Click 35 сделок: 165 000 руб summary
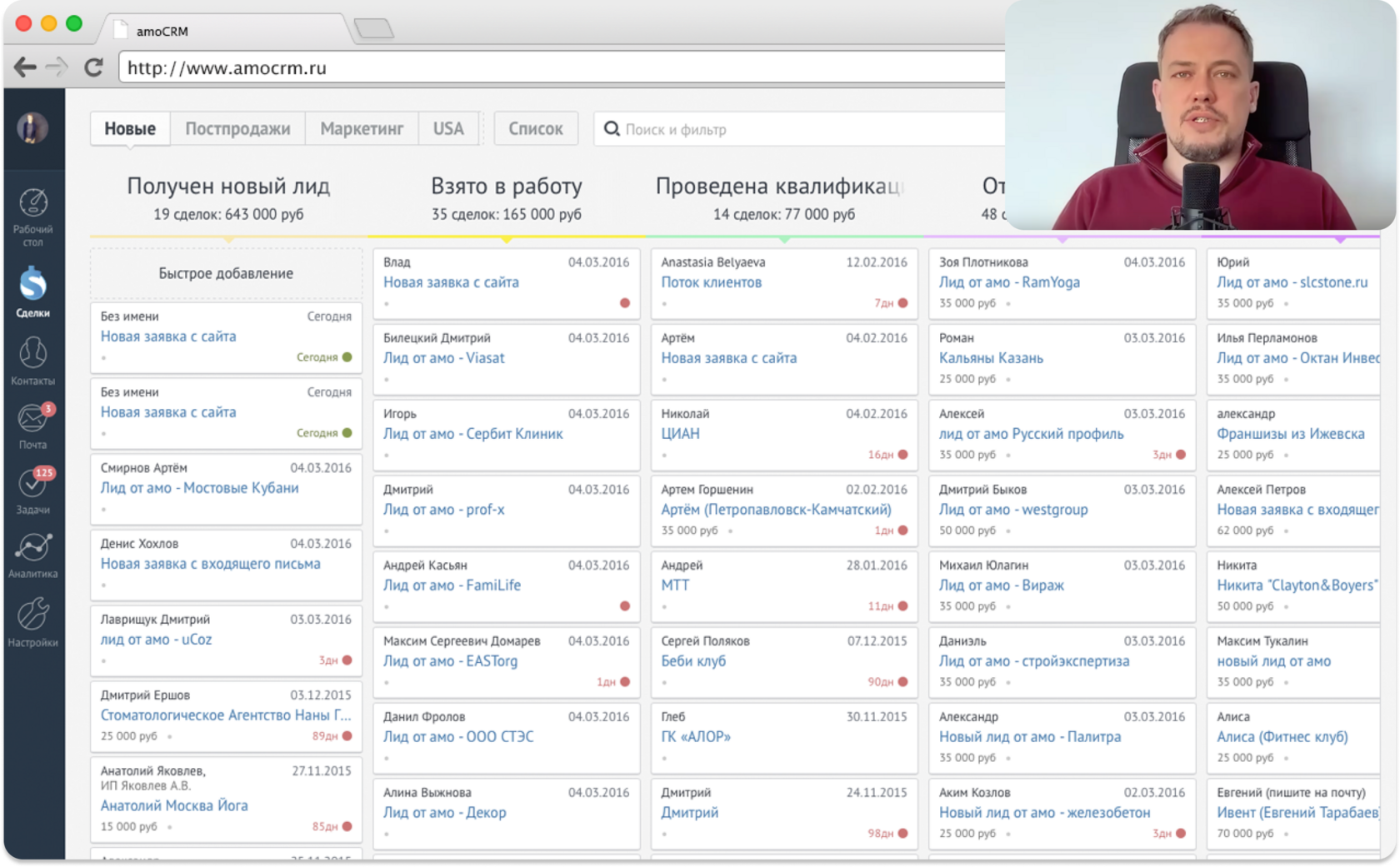Screen dimensions: 1400x867 point(507,214)
